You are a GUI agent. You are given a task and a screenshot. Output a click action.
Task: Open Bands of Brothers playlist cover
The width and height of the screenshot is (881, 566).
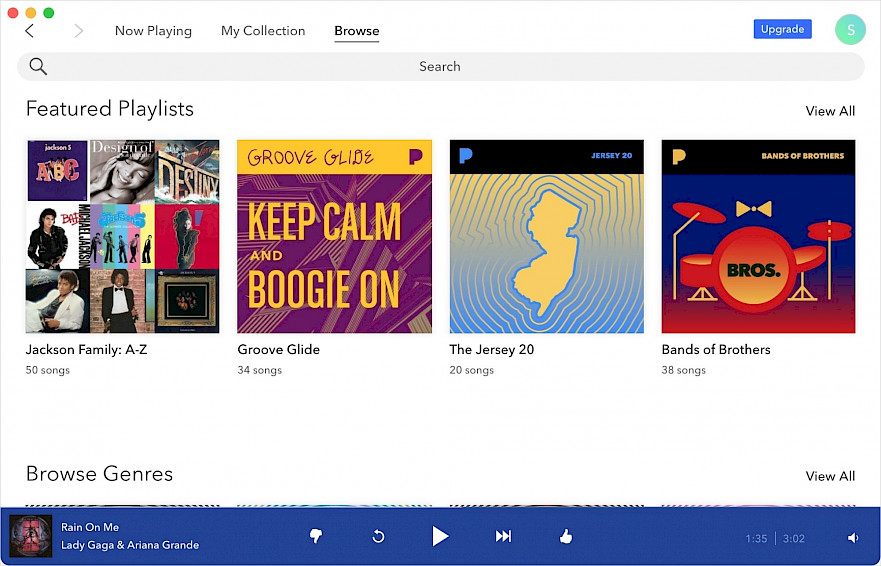coord(759,237)
